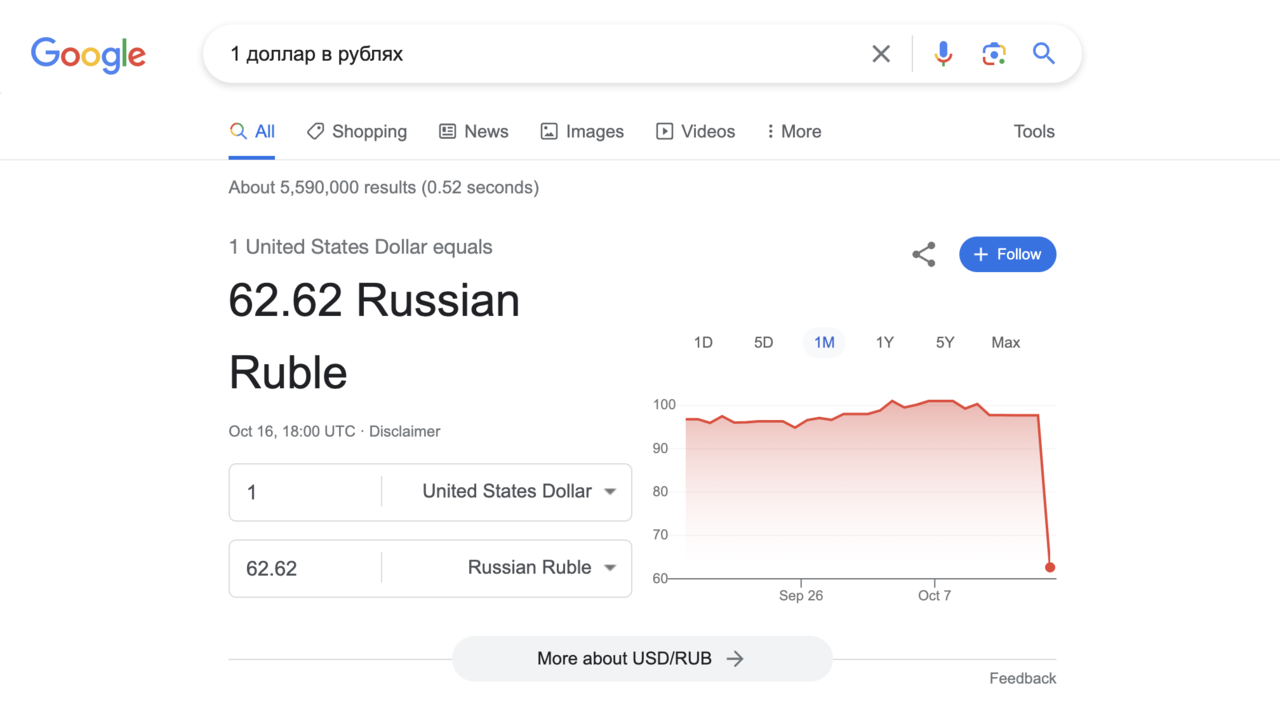Open Google Lens image search
Image resolution: width=1280 pixels, height=720 pixels.
pyautogui.click(x=993, y=53)
